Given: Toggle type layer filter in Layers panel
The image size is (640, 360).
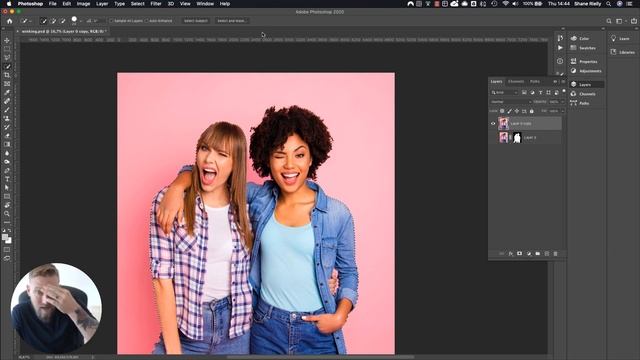Looking at the screenshot, I should coord(540,93).
